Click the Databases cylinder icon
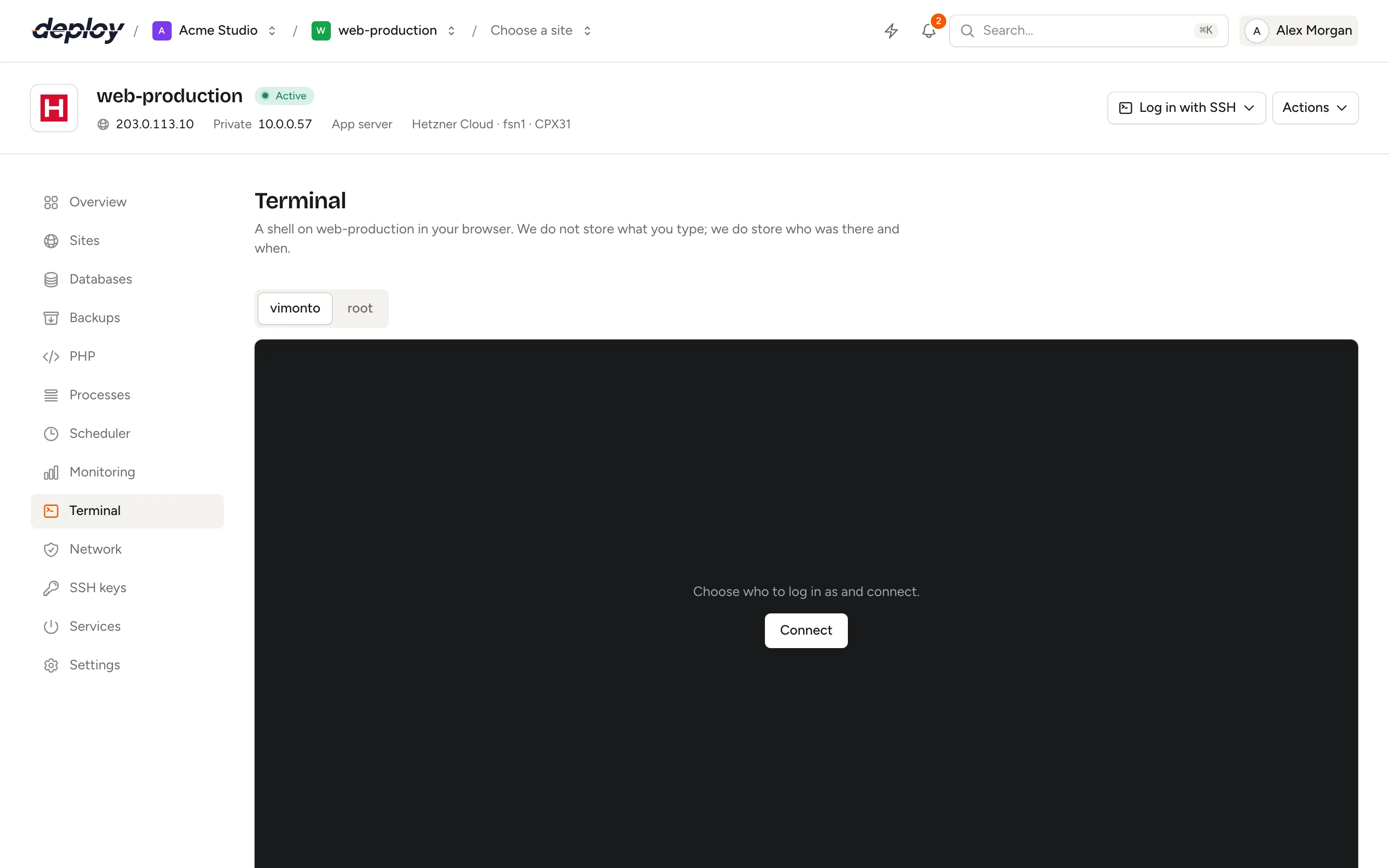The width and height of the screenshot is (1389, 868). (51, 279)
